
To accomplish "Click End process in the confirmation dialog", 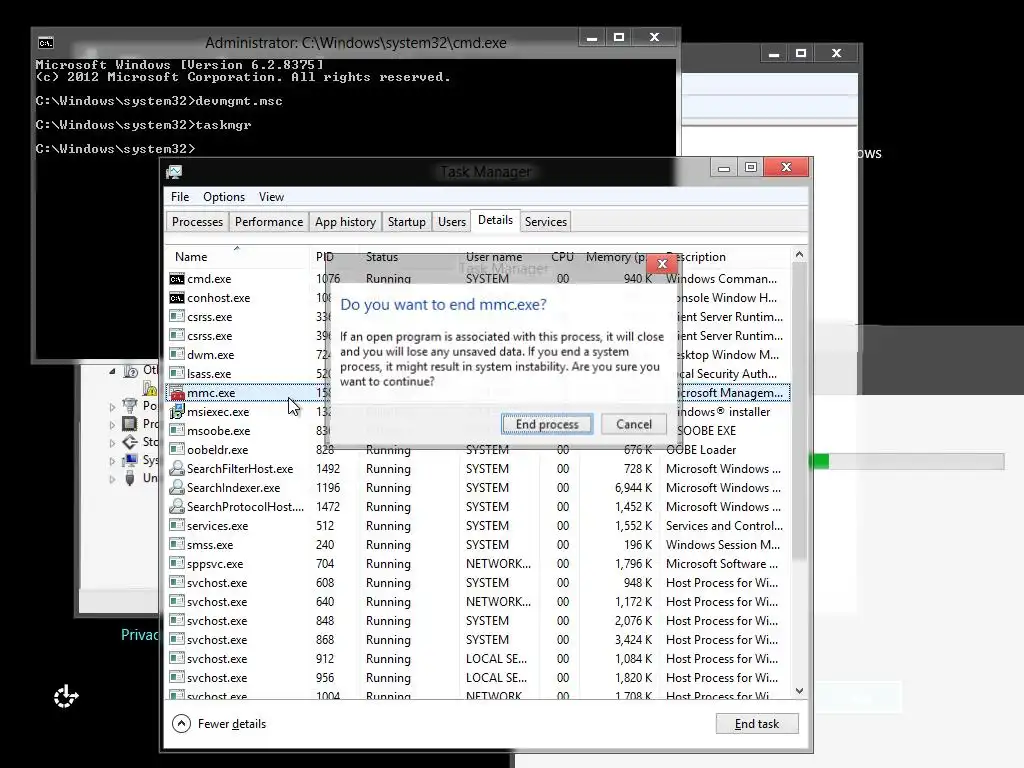I will (x=547, y=424).
